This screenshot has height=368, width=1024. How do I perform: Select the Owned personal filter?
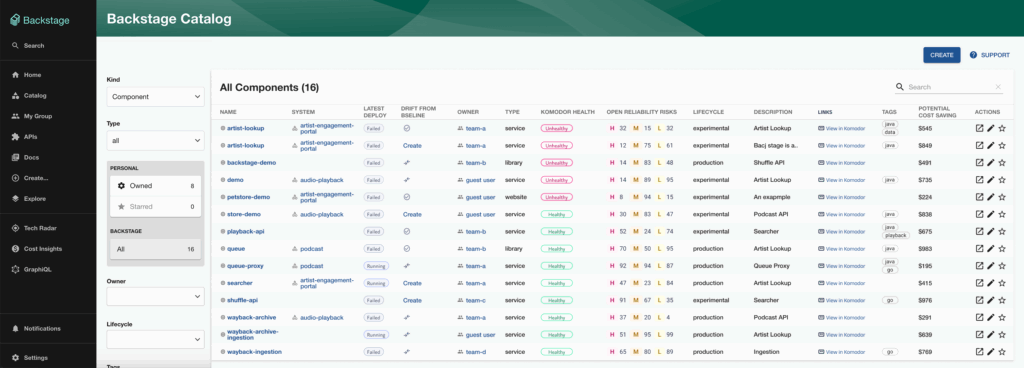pyautogui.click(x=155, y=186)
